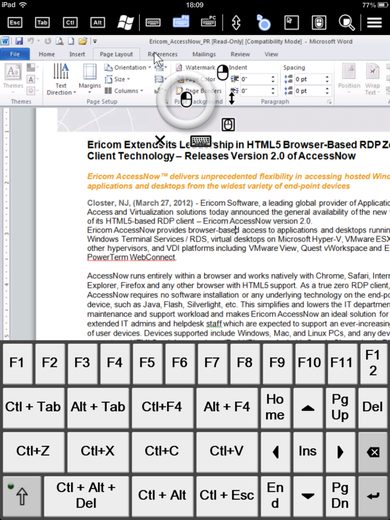Tap the floating right-click mouse icon

[x=223, y=72]
